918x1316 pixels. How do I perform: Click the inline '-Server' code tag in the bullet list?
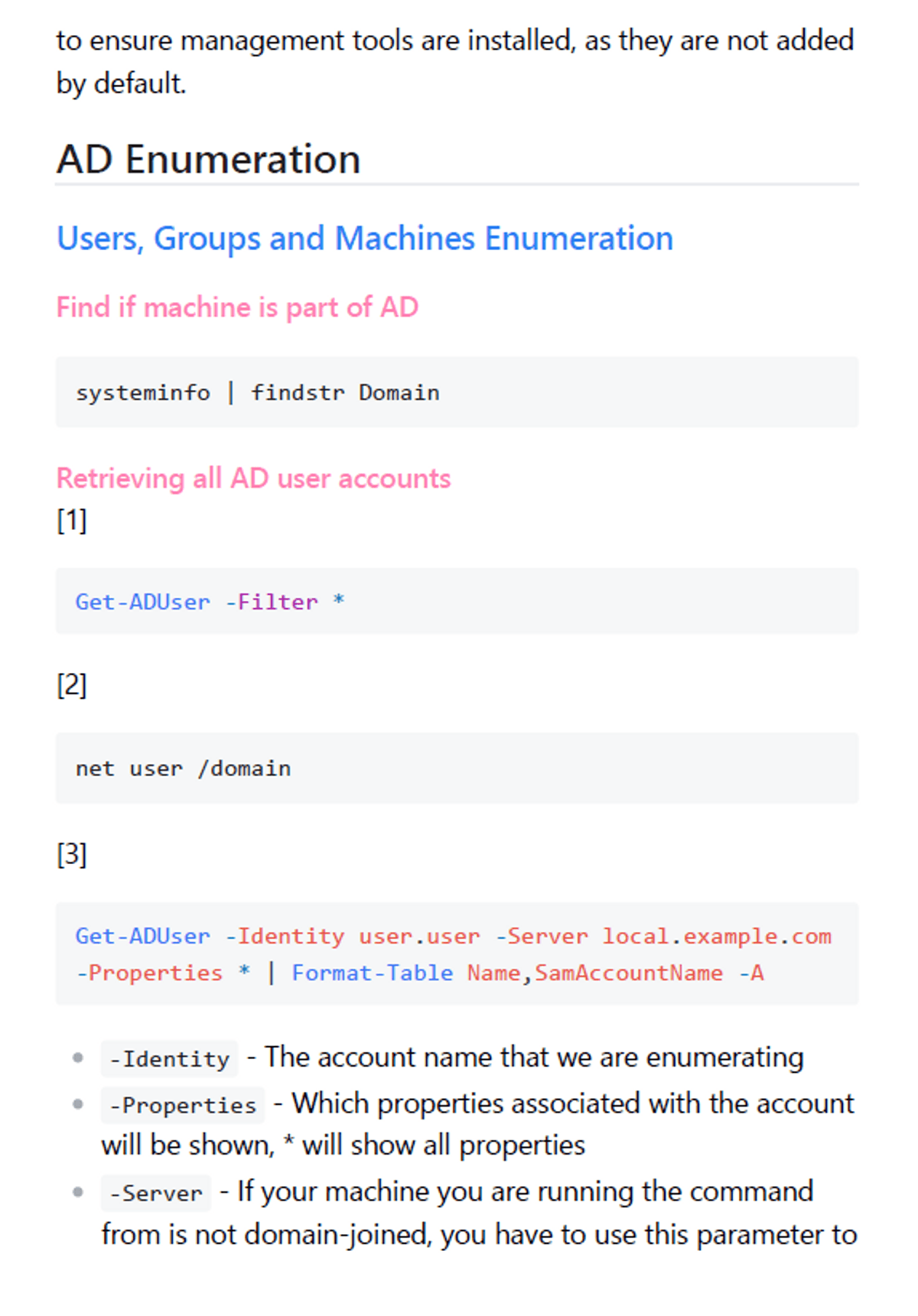[156, 1193]
